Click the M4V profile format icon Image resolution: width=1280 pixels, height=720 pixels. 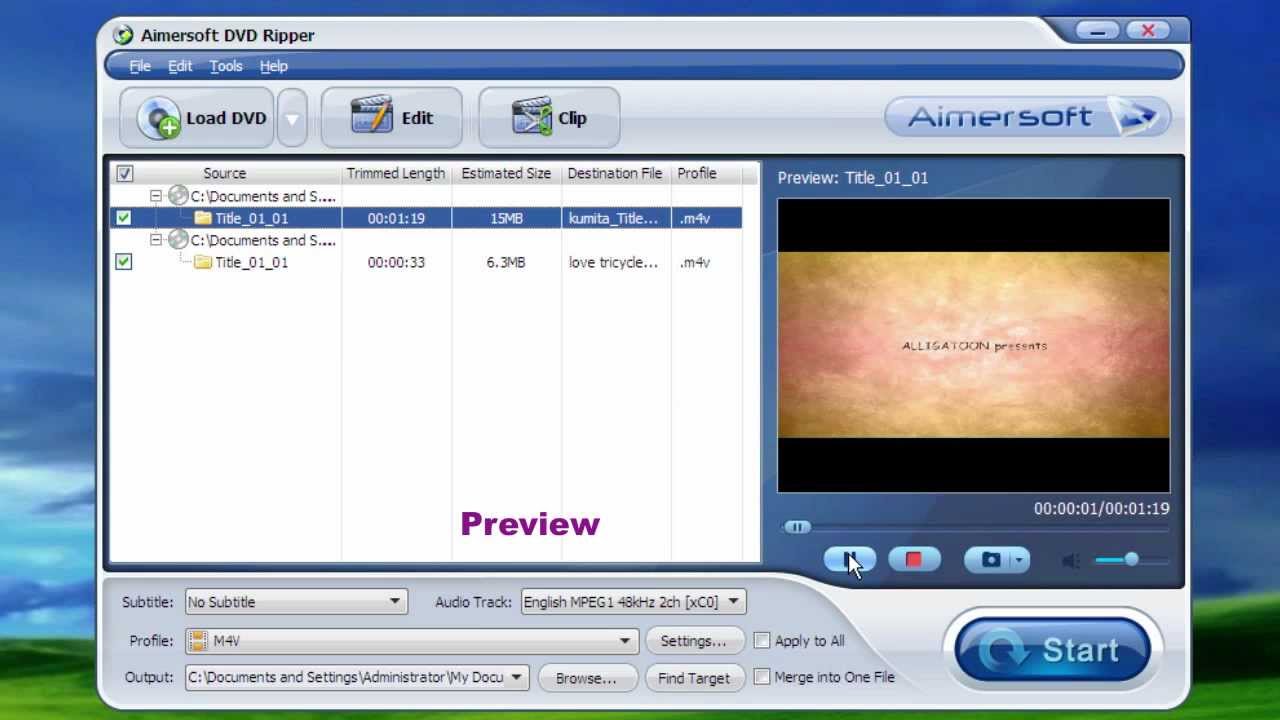tap(198, 641)
